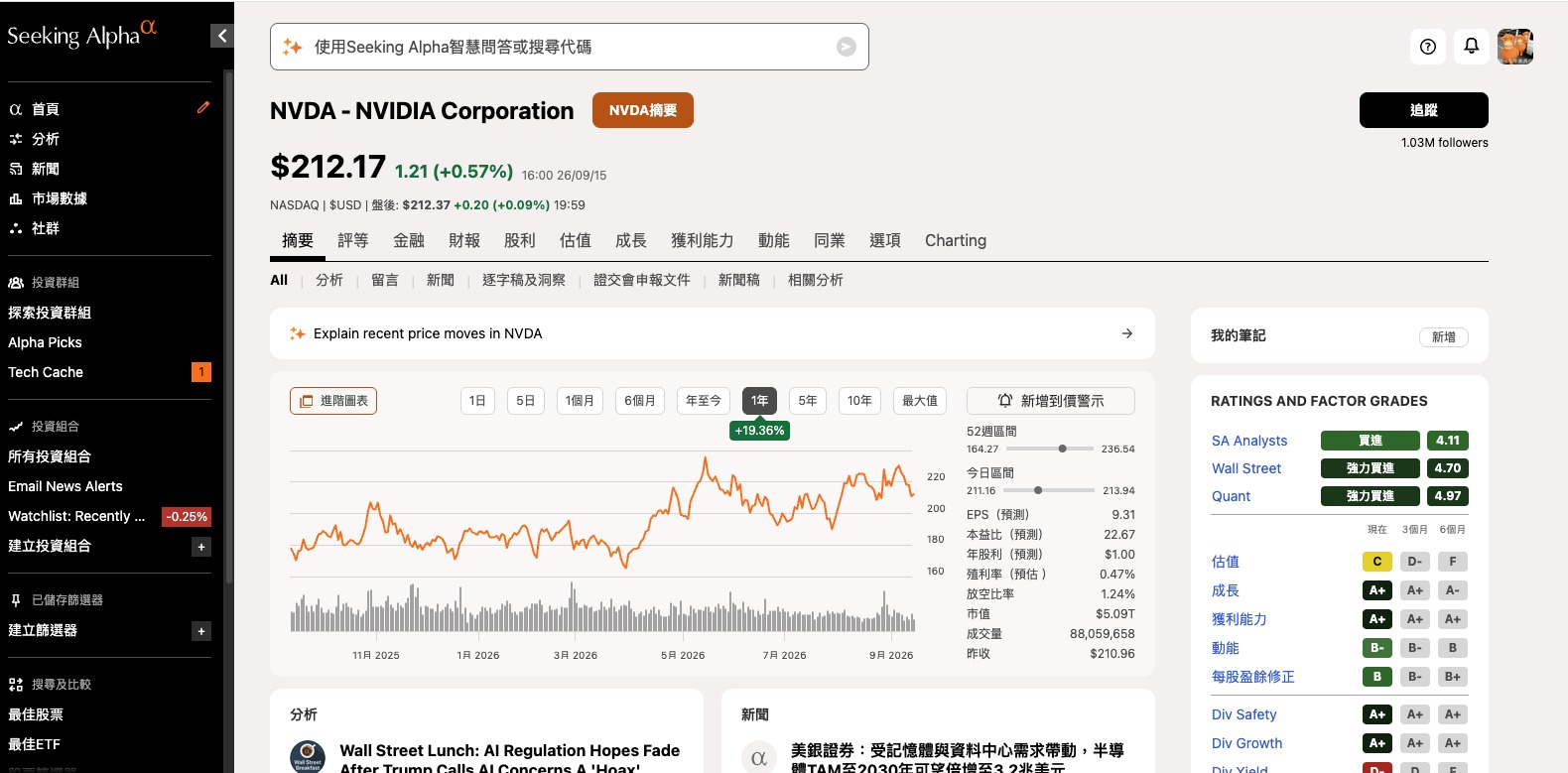Image resolution: width=1568 pixels, height=773 pixels.
Task: Click the yellow C valuation grade
Action: pos(1377,562)
